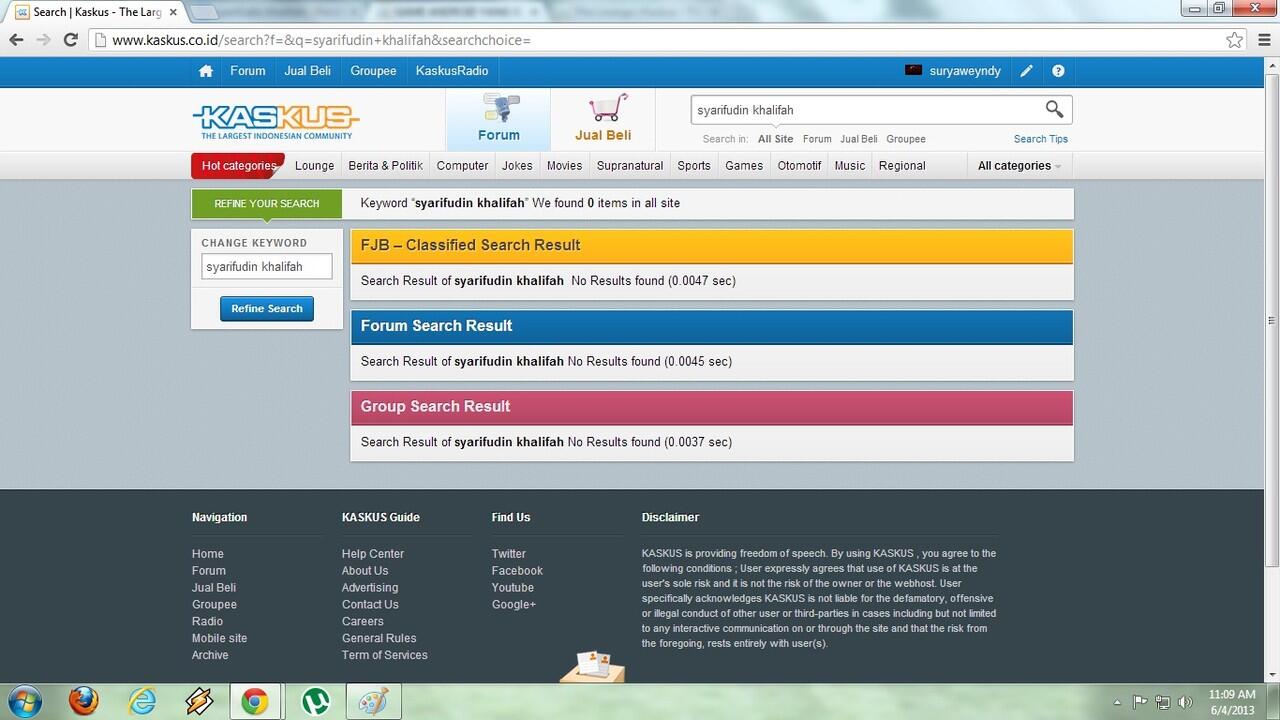Screen dimensions: 1280x720
Task: Focus the Change Keyword input field
Action: pos(267,267)
